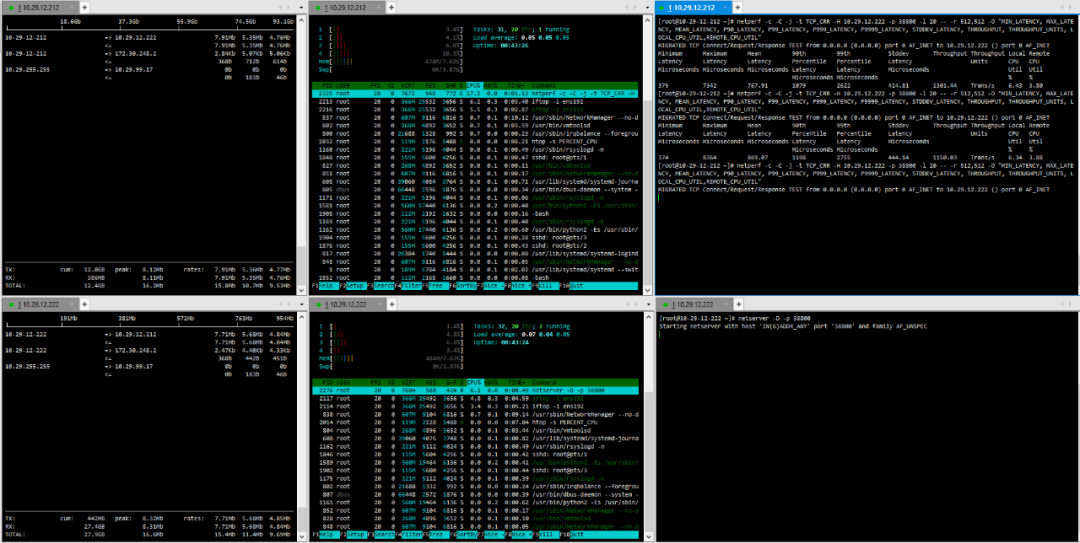Open new tab in netperf terminal pane

pos(740,7)
